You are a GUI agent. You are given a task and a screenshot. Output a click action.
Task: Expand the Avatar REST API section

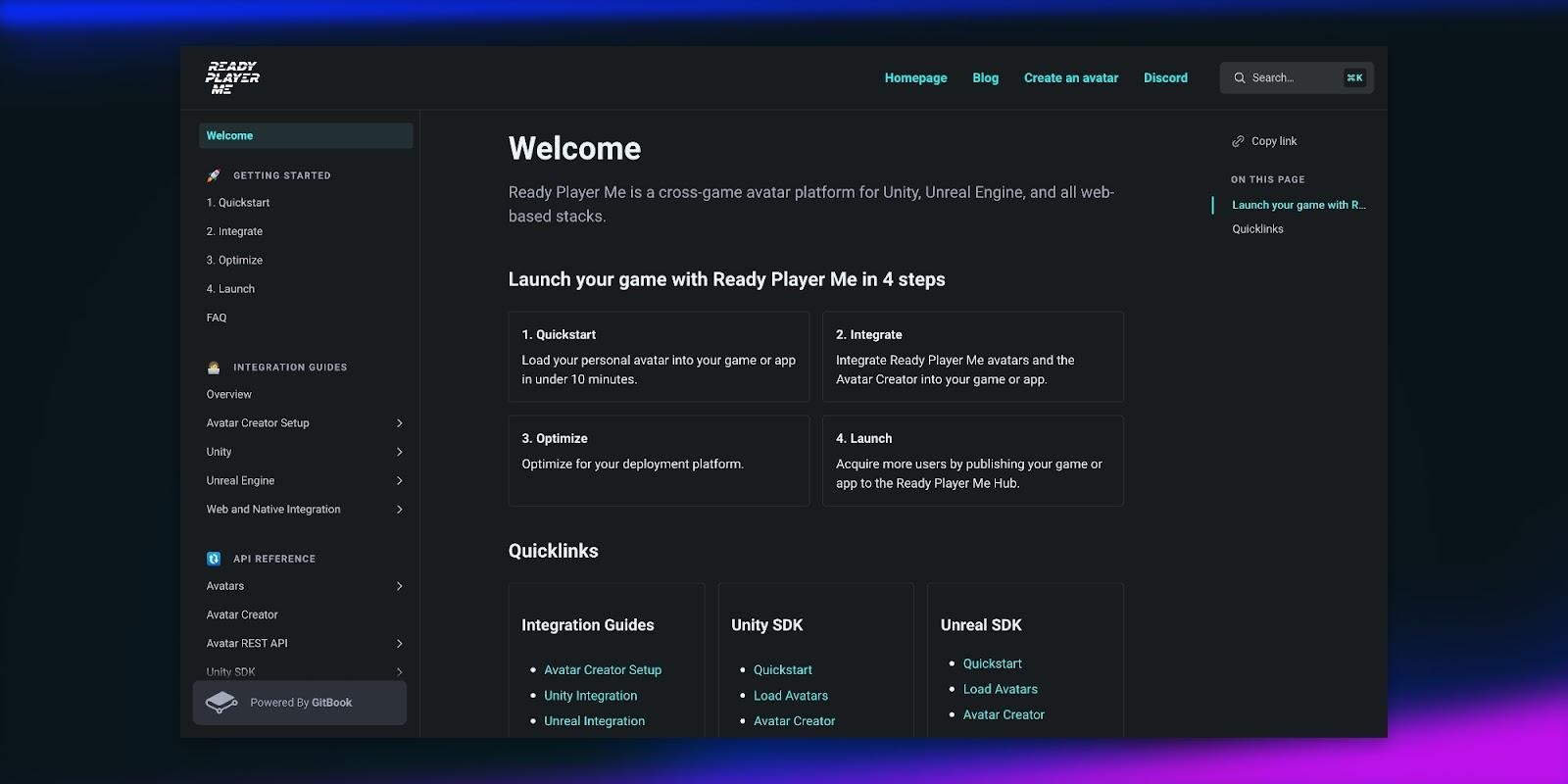pos(399,644)
